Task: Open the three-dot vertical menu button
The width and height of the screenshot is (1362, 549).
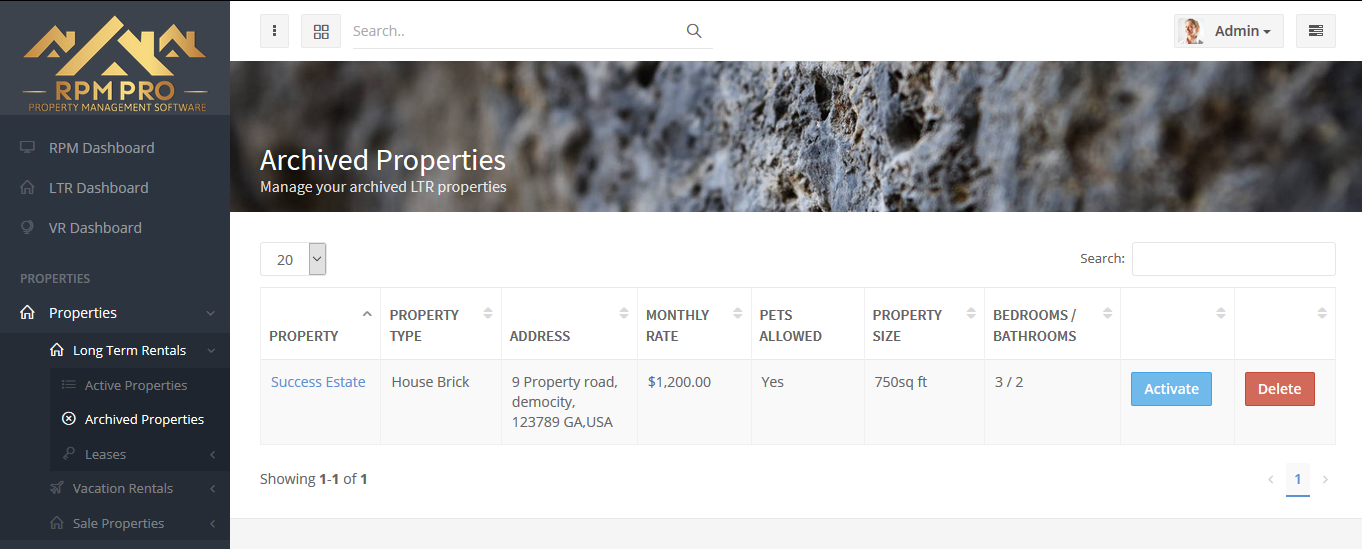Action: pos(275,31)
